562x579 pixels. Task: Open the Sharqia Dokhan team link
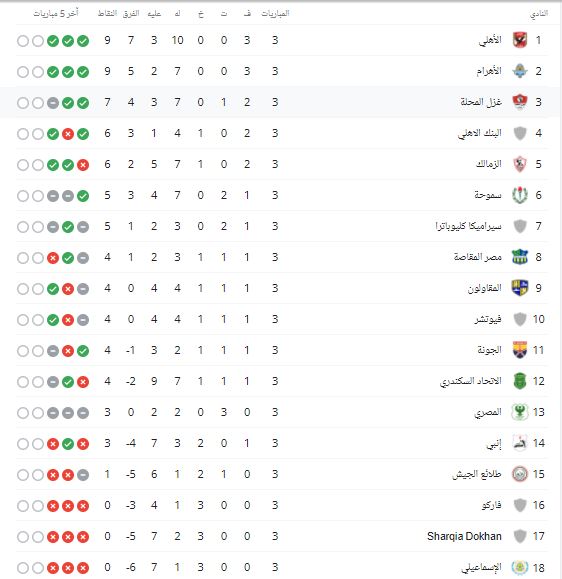[464, 536]
